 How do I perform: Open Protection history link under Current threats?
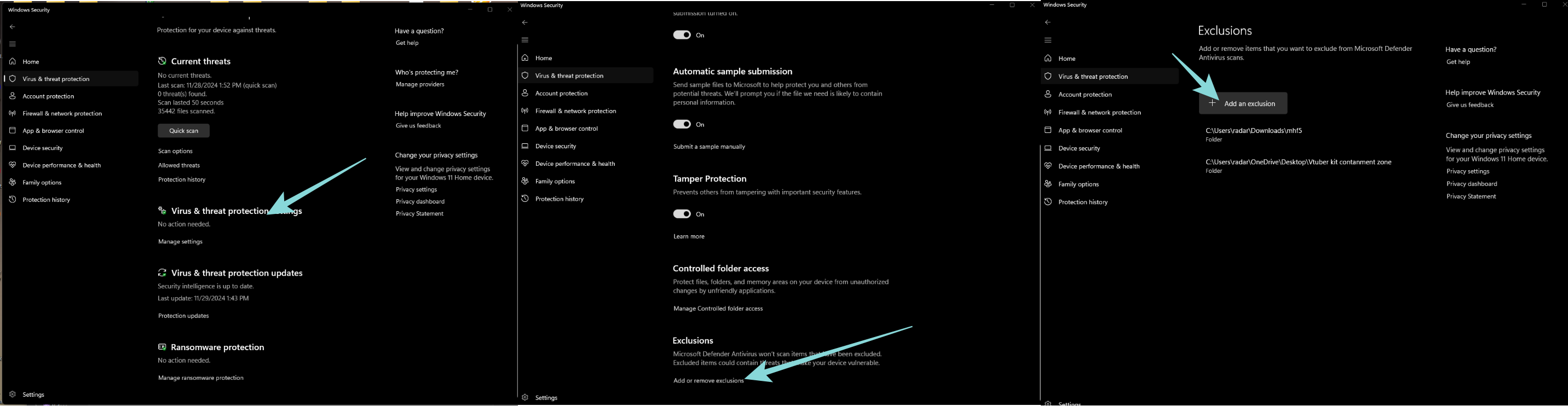point(182,179)
